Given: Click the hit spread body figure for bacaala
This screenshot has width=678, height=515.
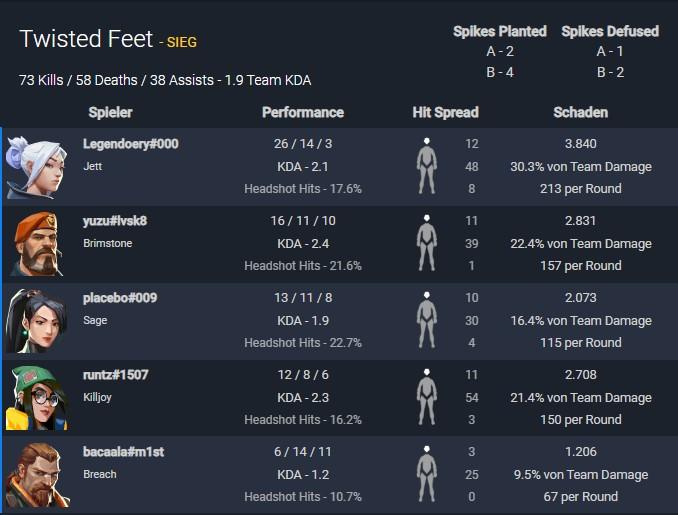Looking at the screenshot, I should [427, 474].
